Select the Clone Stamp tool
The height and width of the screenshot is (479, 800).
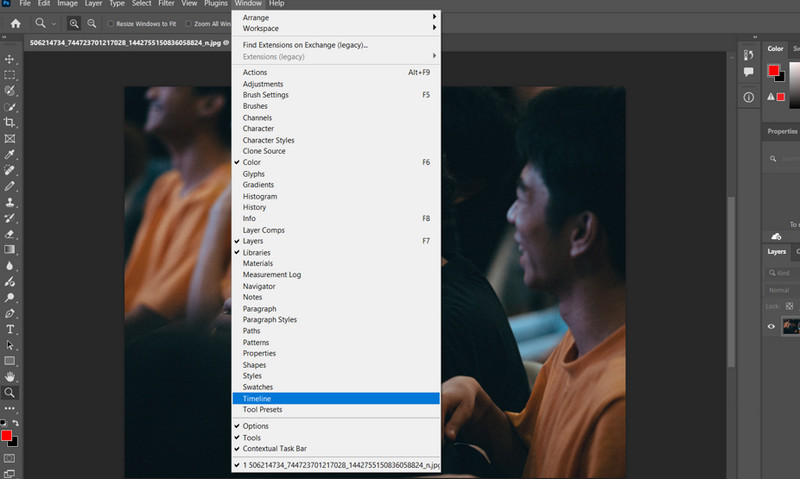pyautogui.click(x=9, y=202)
